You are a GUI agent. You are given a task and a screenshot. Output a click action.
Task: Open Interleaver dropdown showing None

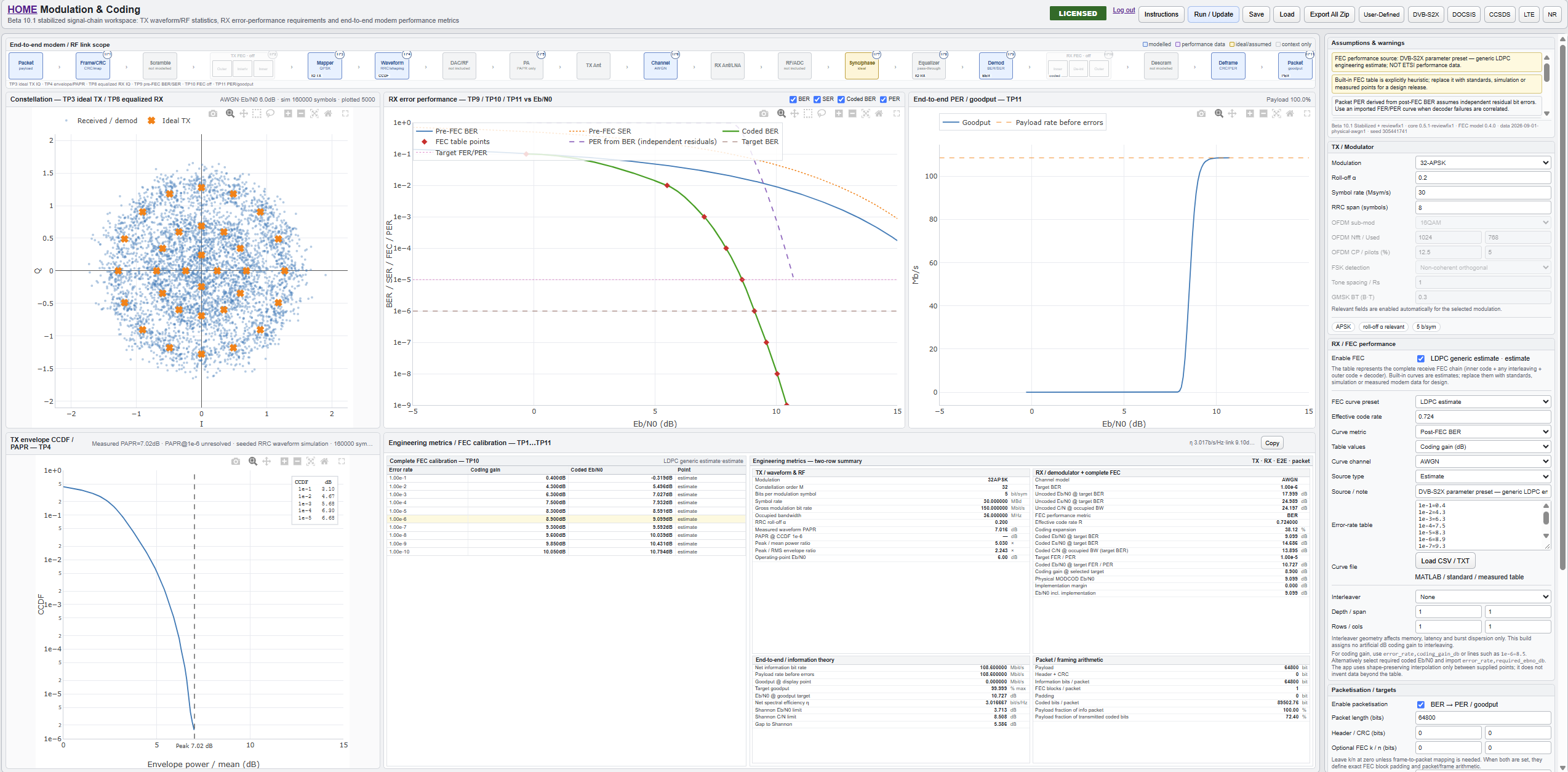[x=1483, y=597]
